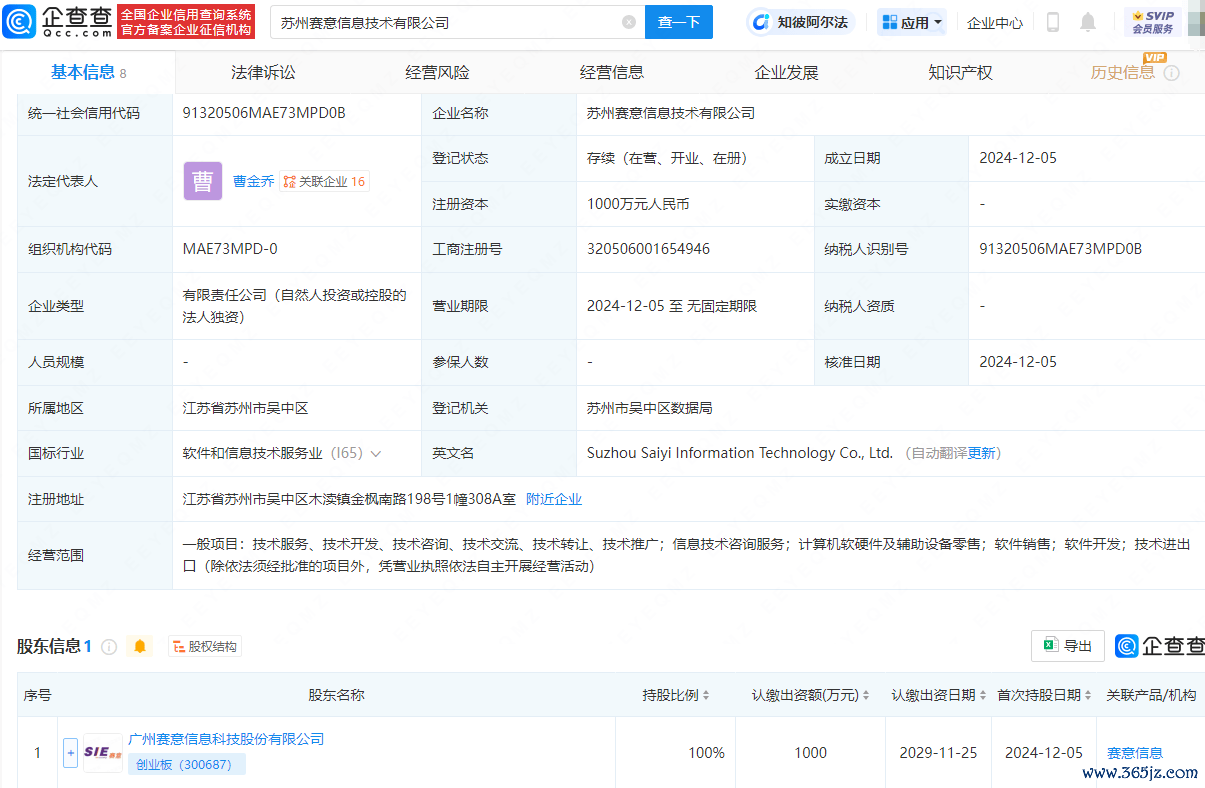Click the SIE shareholder logo thumbnail
This screenshot has height=788, width=1205.
click(103, 753)
